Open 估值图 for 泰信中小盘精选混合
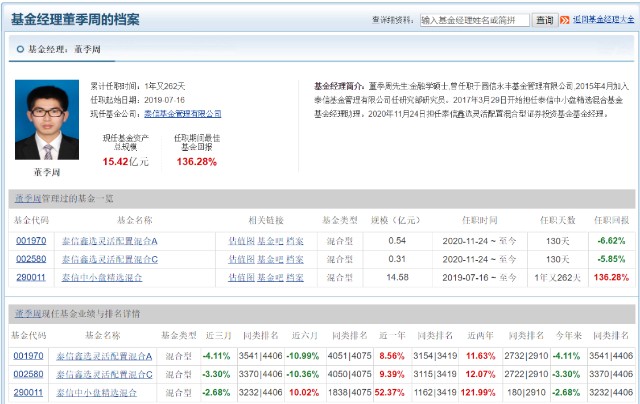This screenshot has width=640, height=404. tap(241, 277)
